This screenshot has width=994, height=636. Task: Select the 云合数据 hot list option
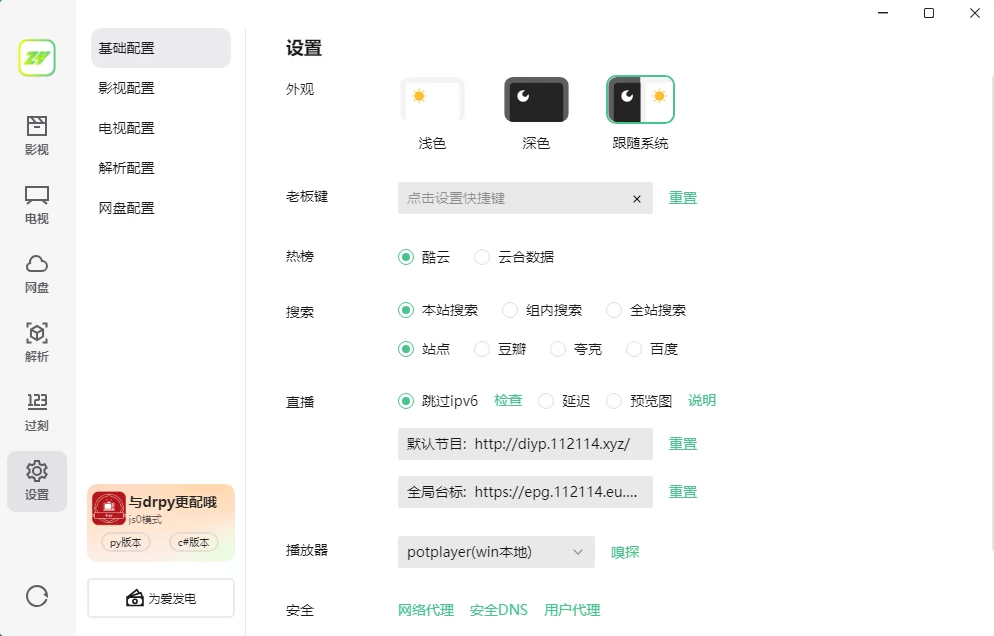483,257
